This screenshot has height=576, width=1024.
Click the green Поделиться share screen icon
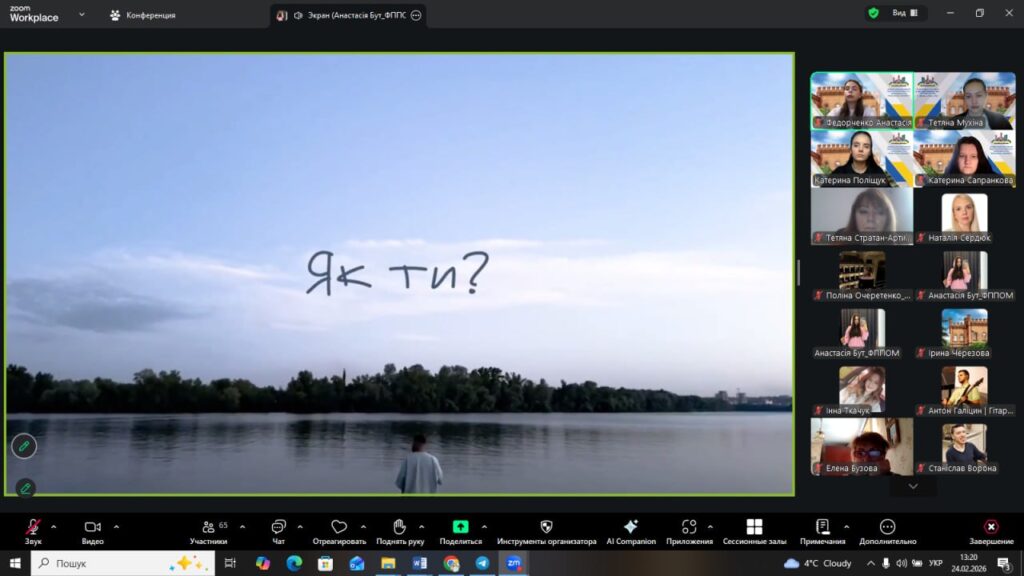coord(460,527)
